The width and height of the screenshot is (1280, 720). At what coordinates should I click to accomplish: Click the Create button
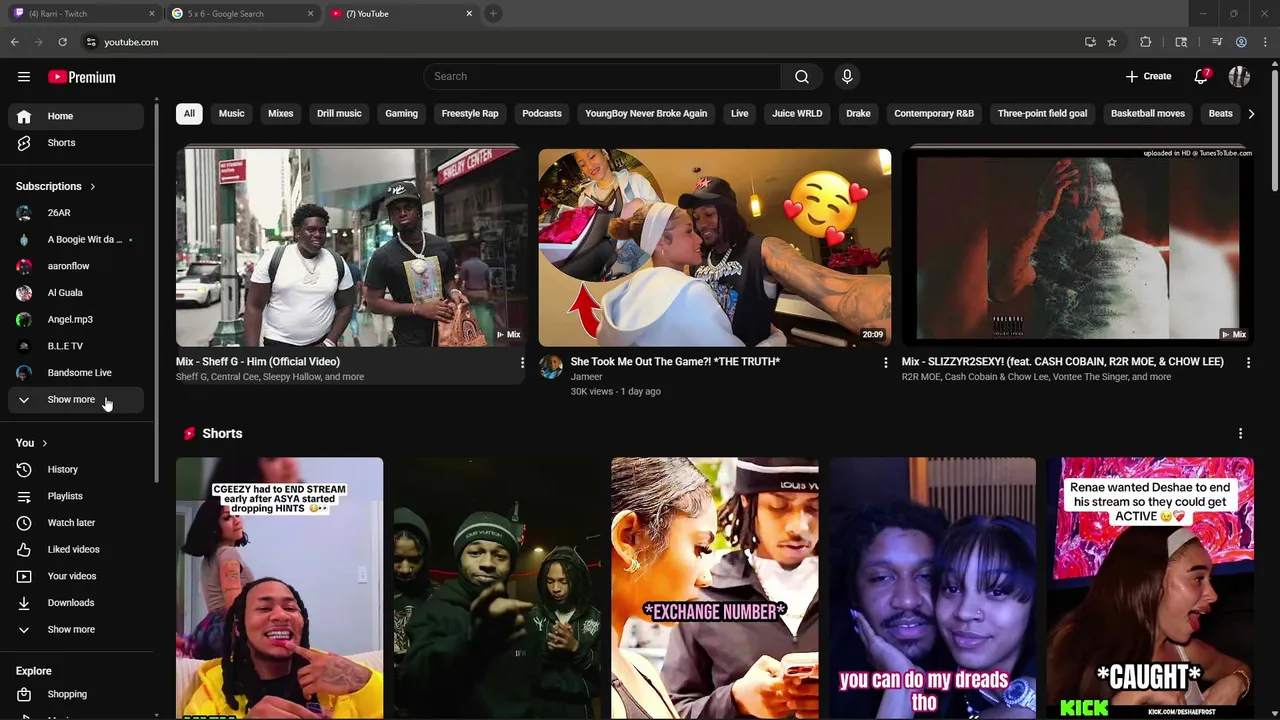click(1148, 77)
